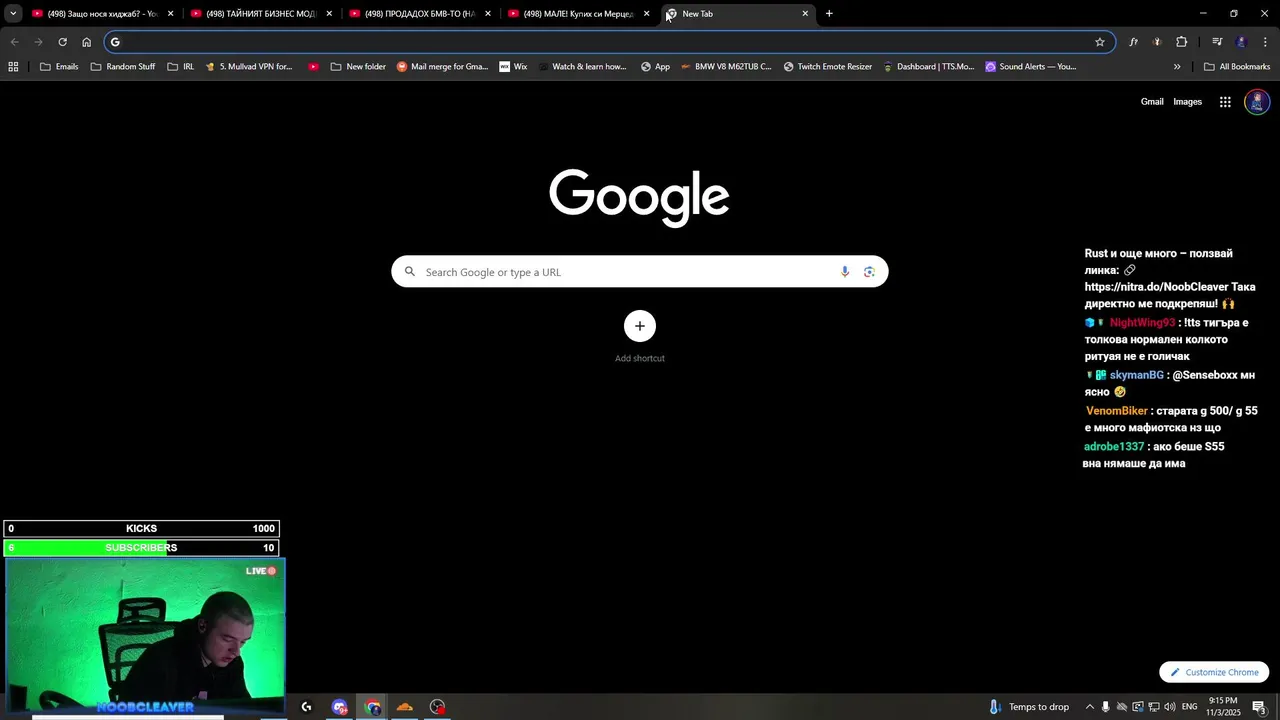
Task: Click the NightWing93 username in chat
Action: tap(1142, 323)
